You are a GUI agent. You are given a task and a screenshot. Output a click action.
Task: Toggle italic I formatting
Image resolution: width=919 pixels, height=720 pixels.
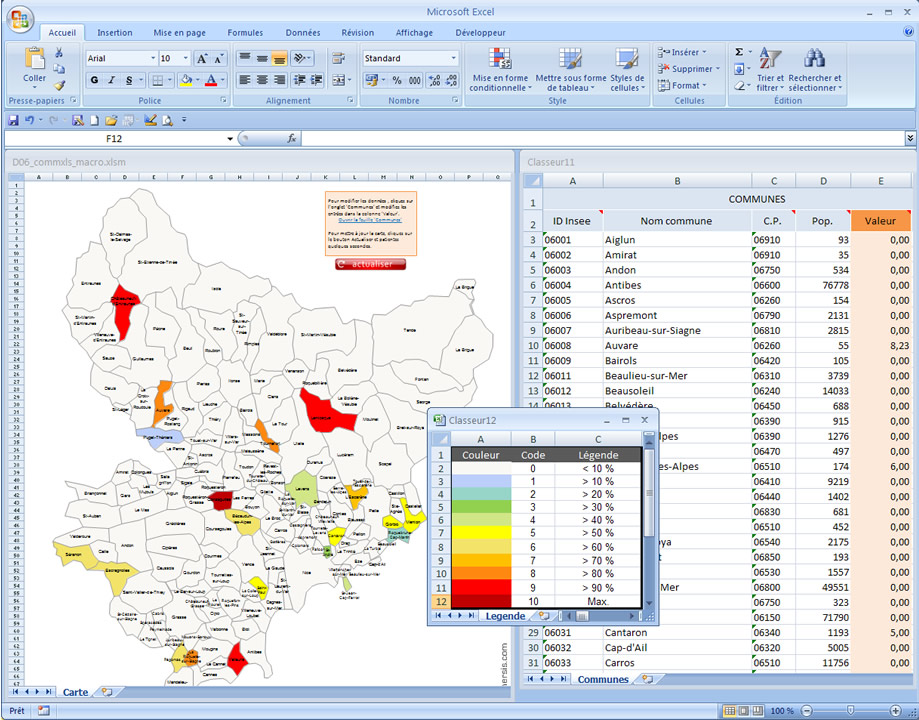coord(111,80)
